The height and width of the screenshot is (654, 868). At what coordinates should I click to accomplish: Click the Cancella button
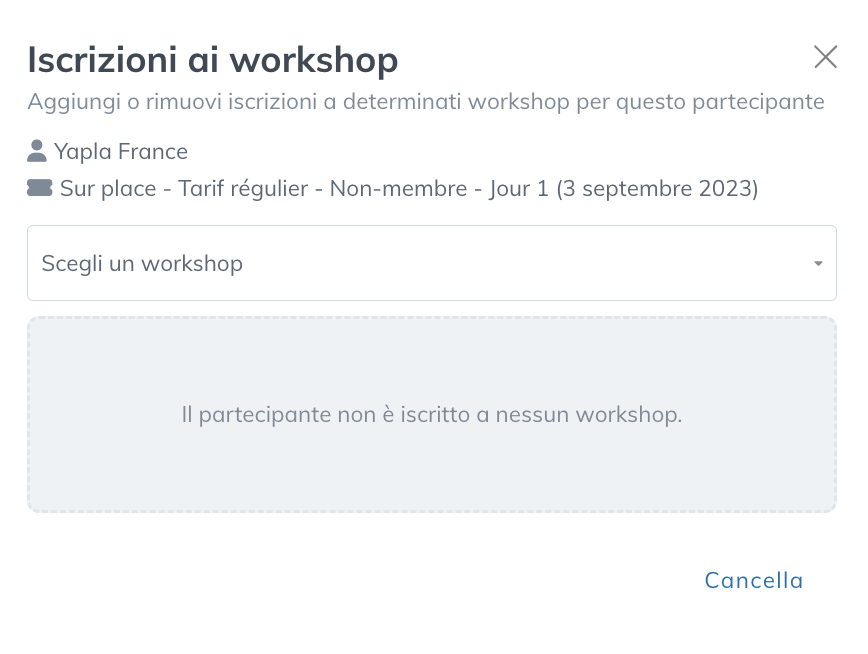pos(753,580)
